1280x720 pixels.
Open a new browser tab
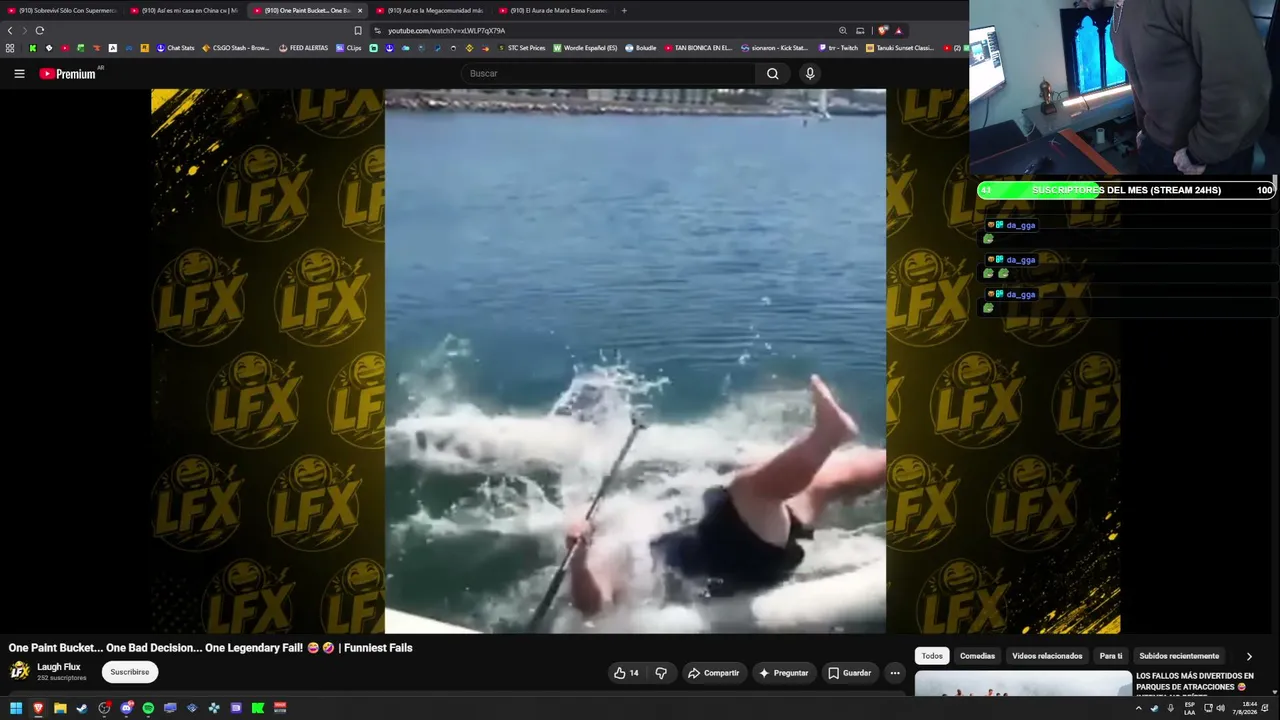pos(624,10)
